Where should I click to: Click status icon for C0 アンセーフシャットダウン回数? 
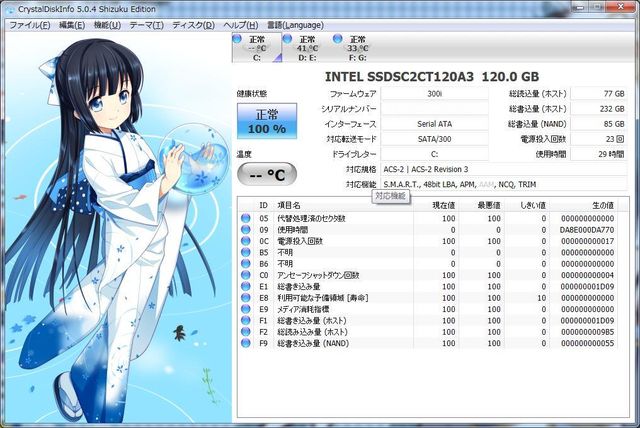(x=245, y=275)
